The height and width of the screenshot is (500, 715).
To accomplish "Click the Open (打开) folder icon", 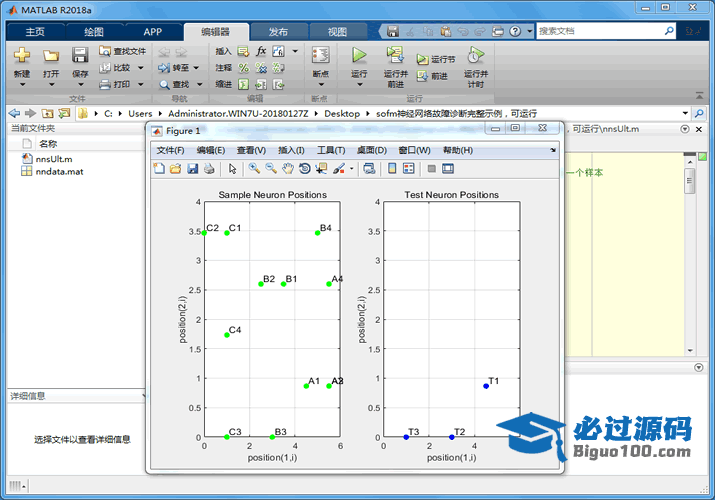I will click(x=51, y=56).
